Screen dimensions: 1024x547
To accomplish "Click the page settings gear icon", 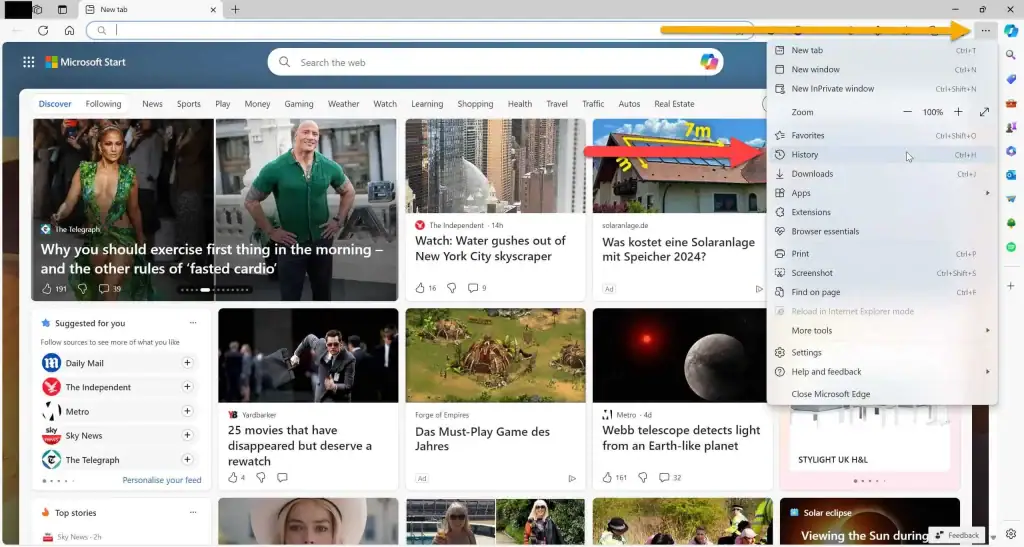I will (1011, 534).
